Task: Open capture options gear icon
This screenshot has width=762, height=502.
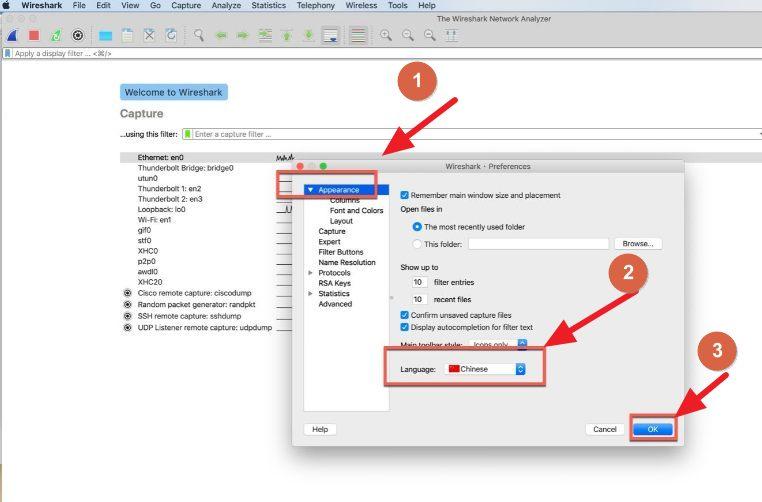Action: [78, 35]
